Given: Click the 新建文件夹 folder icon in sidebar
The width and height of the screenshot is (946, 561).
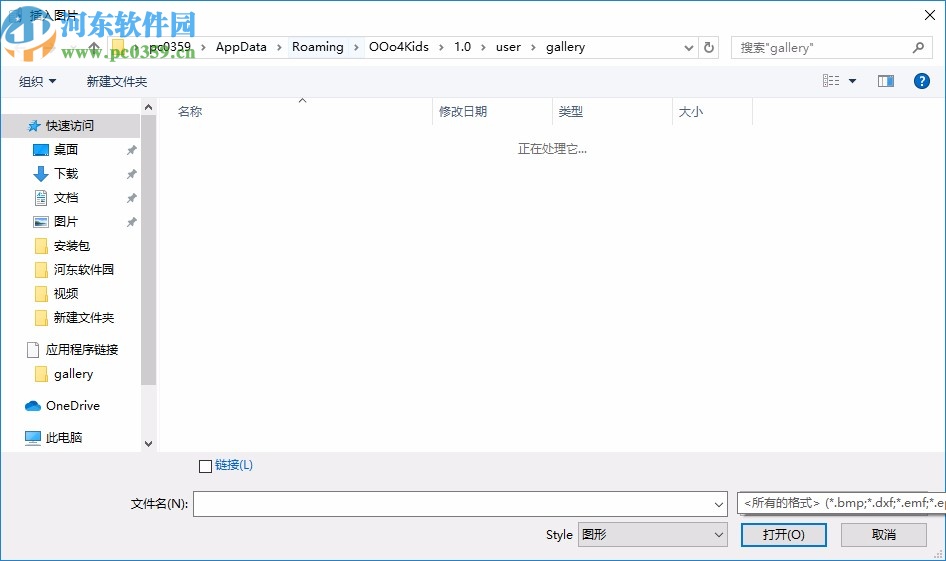Looking at the screenshot, I should (x=41, y=318).
